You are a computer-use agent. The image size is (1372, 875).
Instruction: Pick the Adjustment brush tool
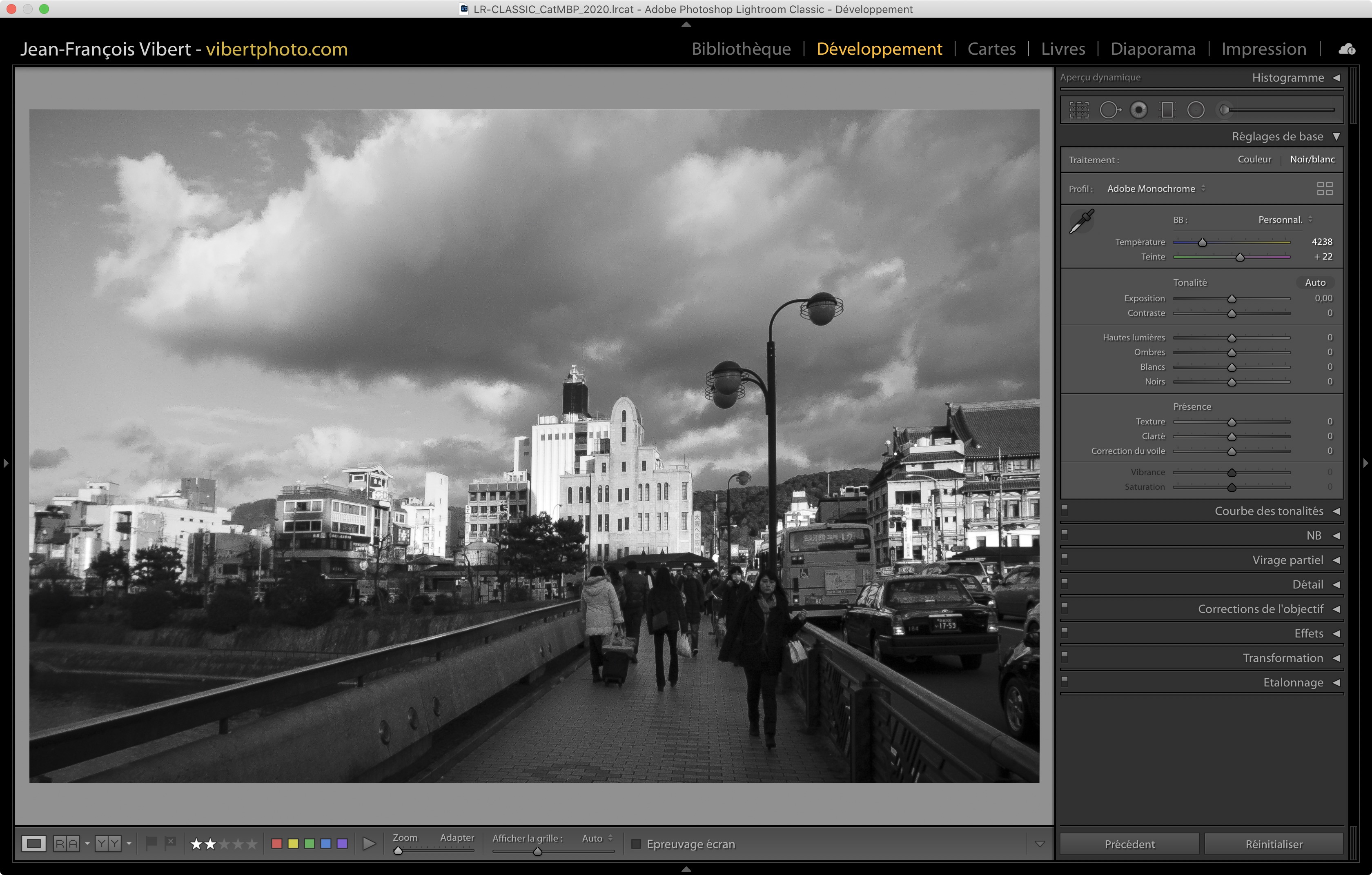(1225, 110)
